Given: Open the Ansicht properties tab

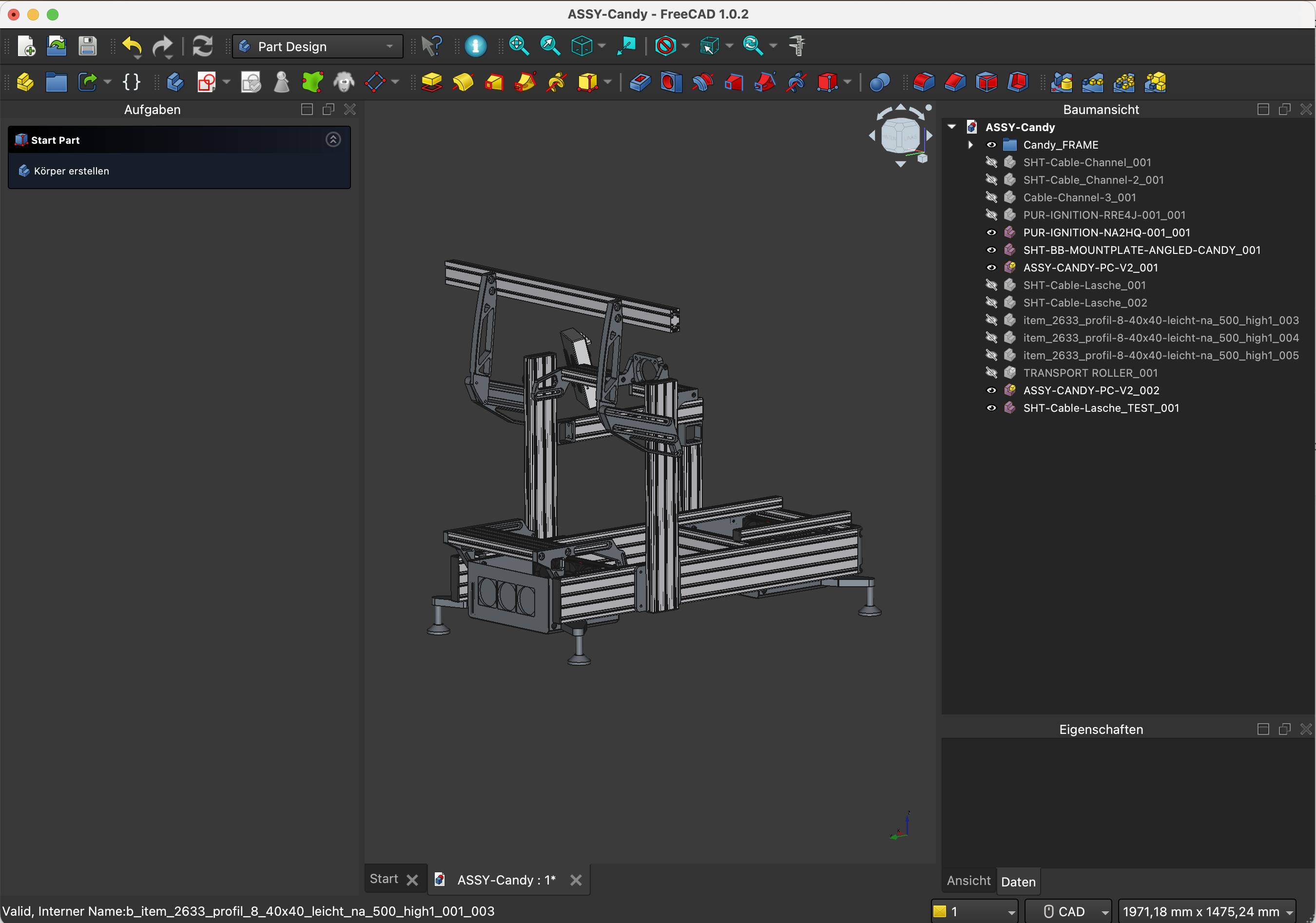Looking at the screenshot, I should [968, 881].
